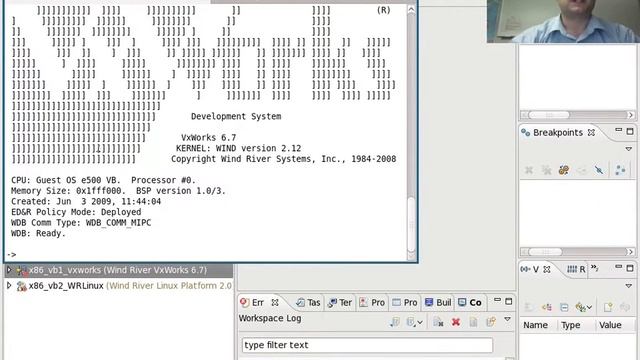Image resolution: width=640 pixels, height=360 pixels.
Task: Select x86_vb2_WRLinux connection entry
Action: (x=124, y=286)
